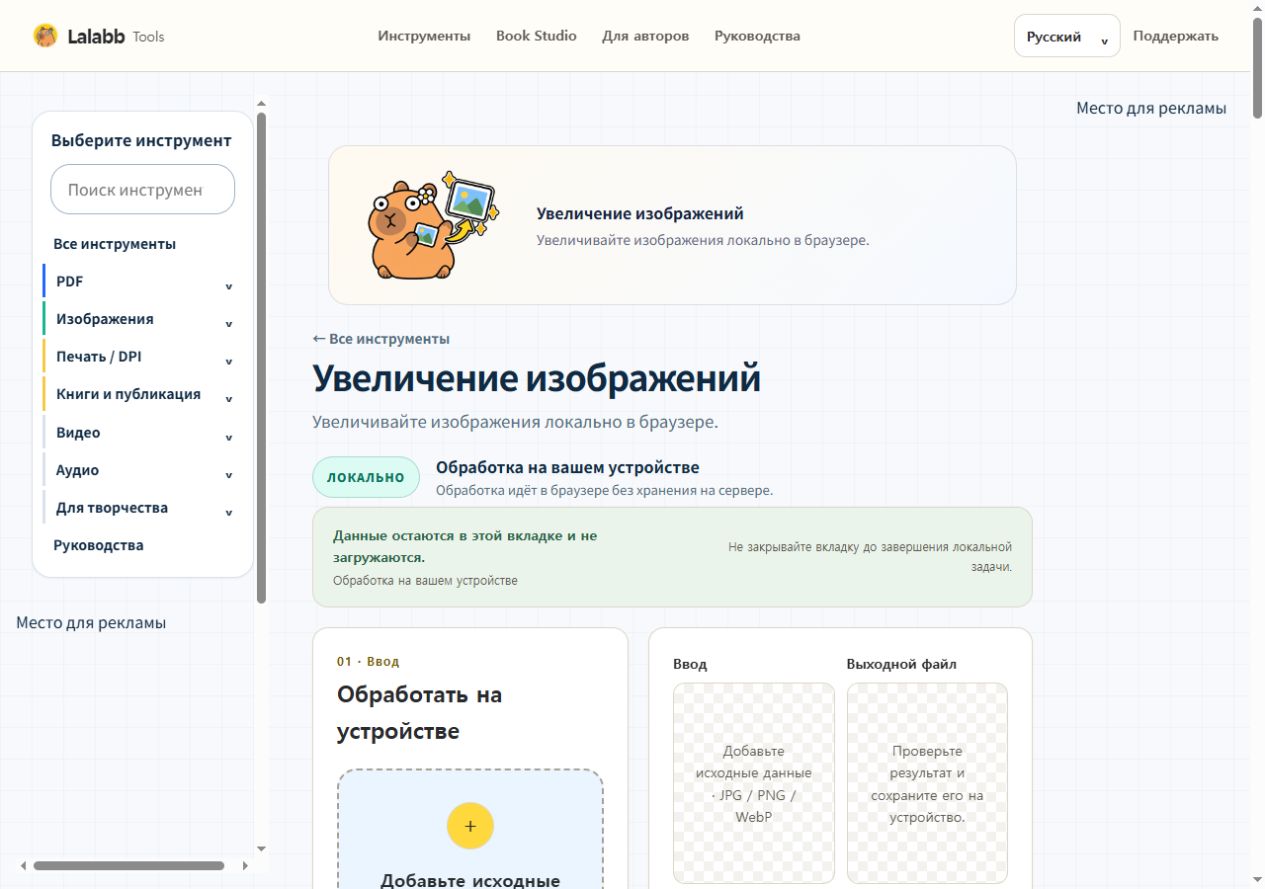Click the horizontal scrollbar left arrow

23,866
